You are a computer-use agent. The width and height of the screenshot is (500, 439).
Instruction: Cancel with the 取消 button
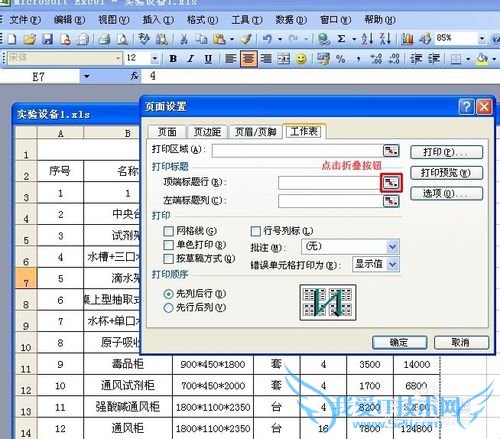coord(461,342)
